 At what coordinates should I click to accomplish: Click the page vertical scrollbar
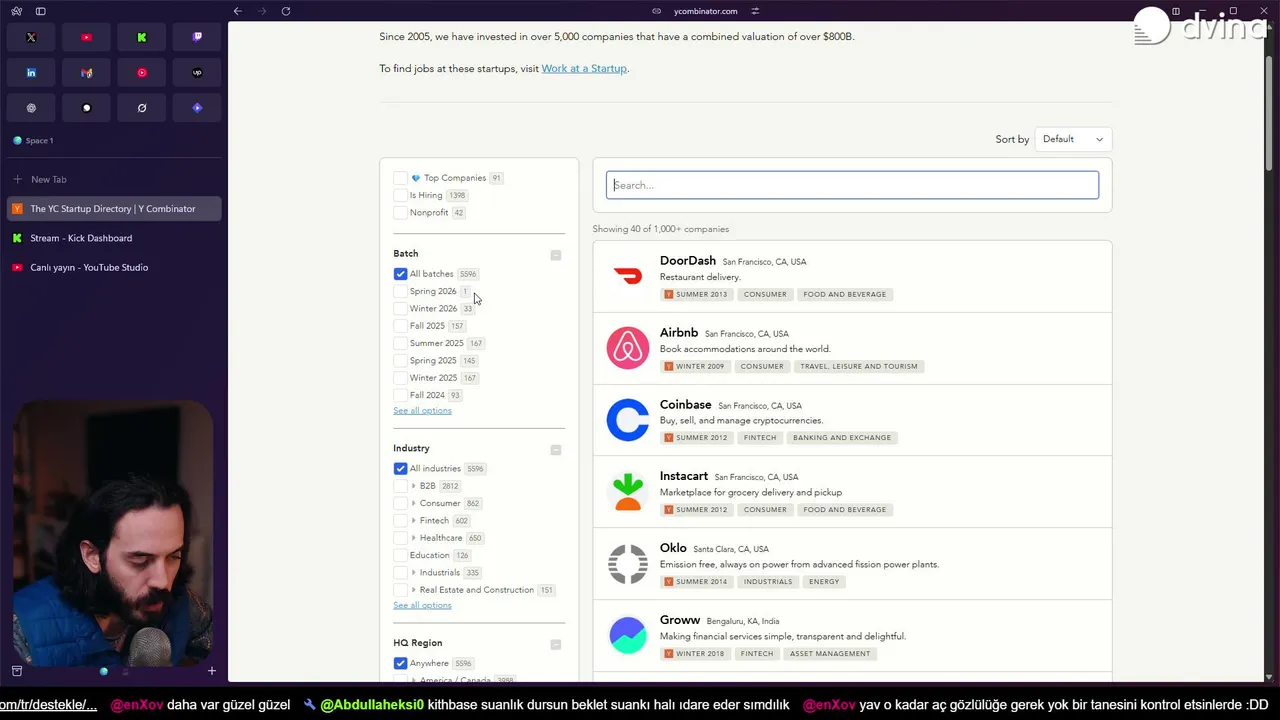(1270, 113)
